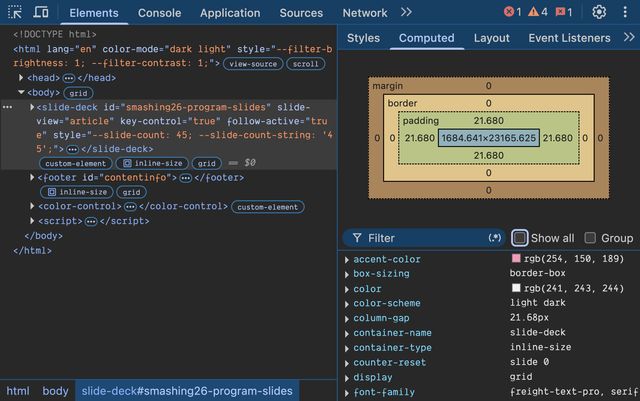
Task: Expand slide-deck ellipsis content
Action: click(72, 149)
